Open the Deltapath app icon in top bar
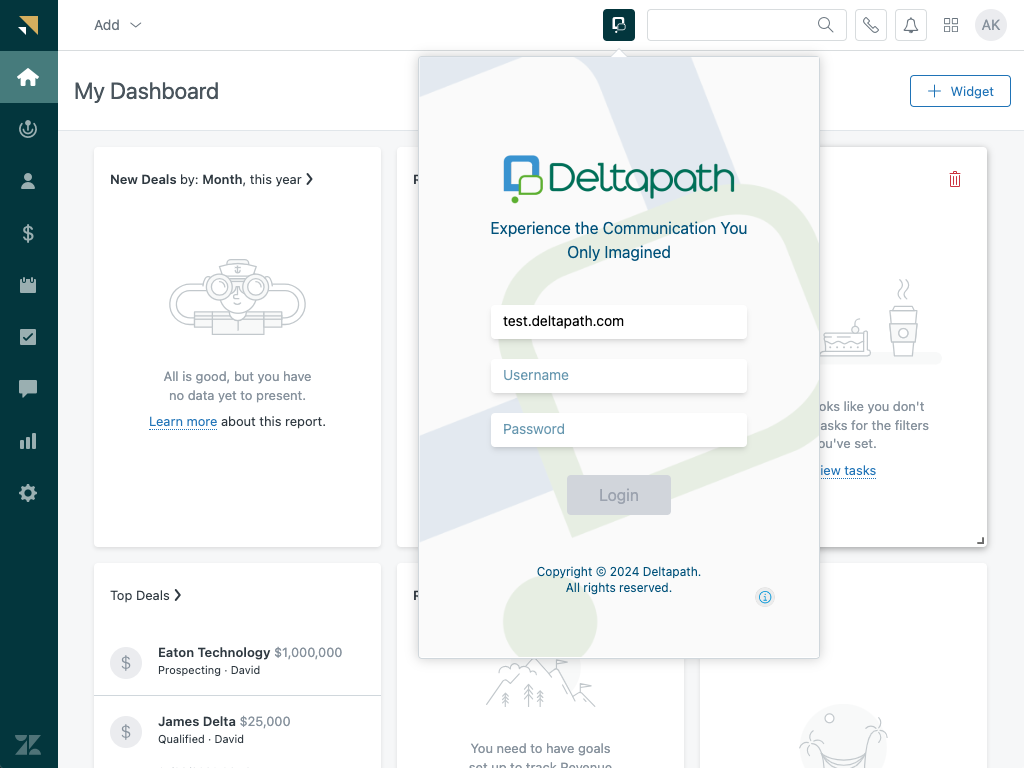This screenshot has height=768, width=1024. pyautogui.click(x=619, y=25)
